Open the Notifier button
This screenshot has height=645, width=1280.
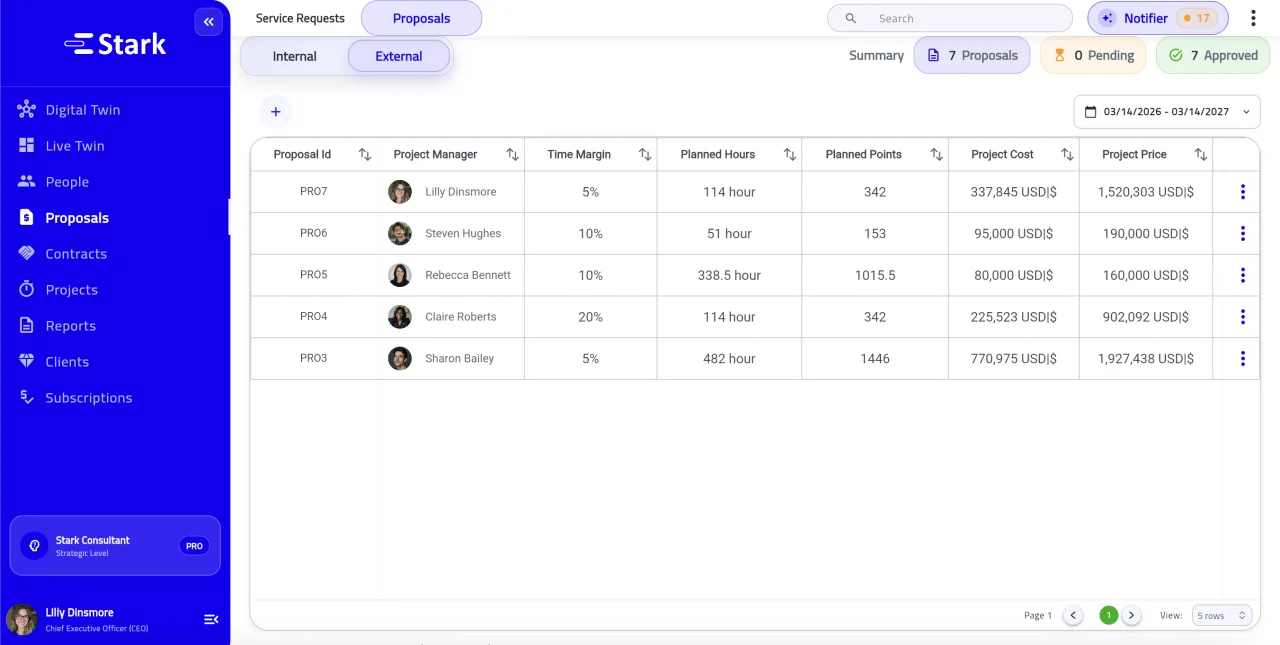[1157, 18]
